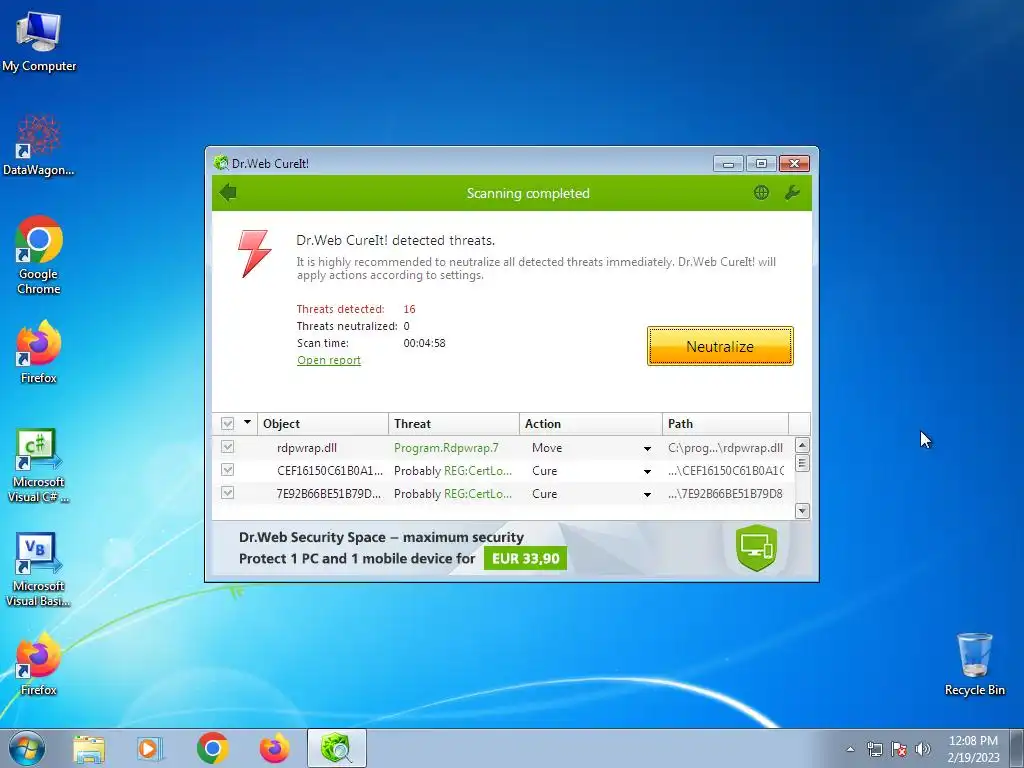Viewport: 1024px width, 768px height.
Task: Select the lower Firefox desktop shortcut
Action: [x=39, y=664]
